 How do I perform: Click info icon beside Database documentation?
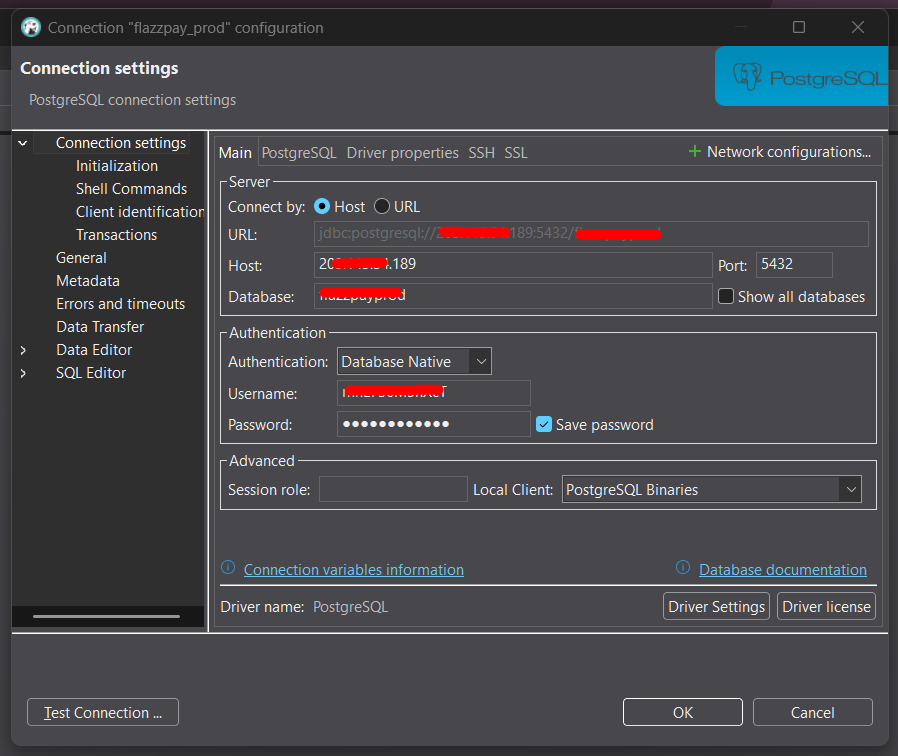pyautogui.click(x=683, y=568)
